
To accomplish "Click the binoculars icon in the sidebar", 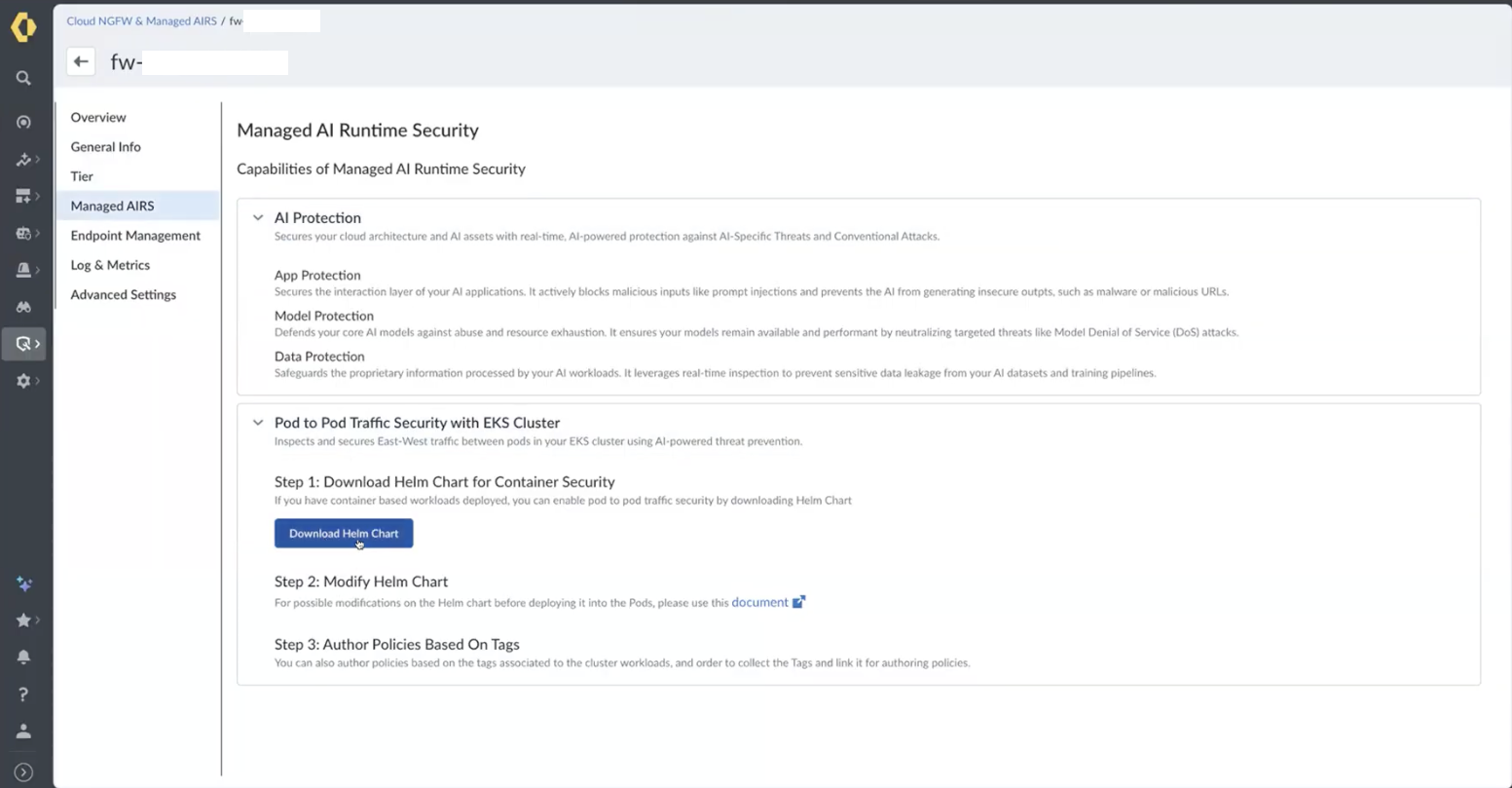I will [23, 307].
